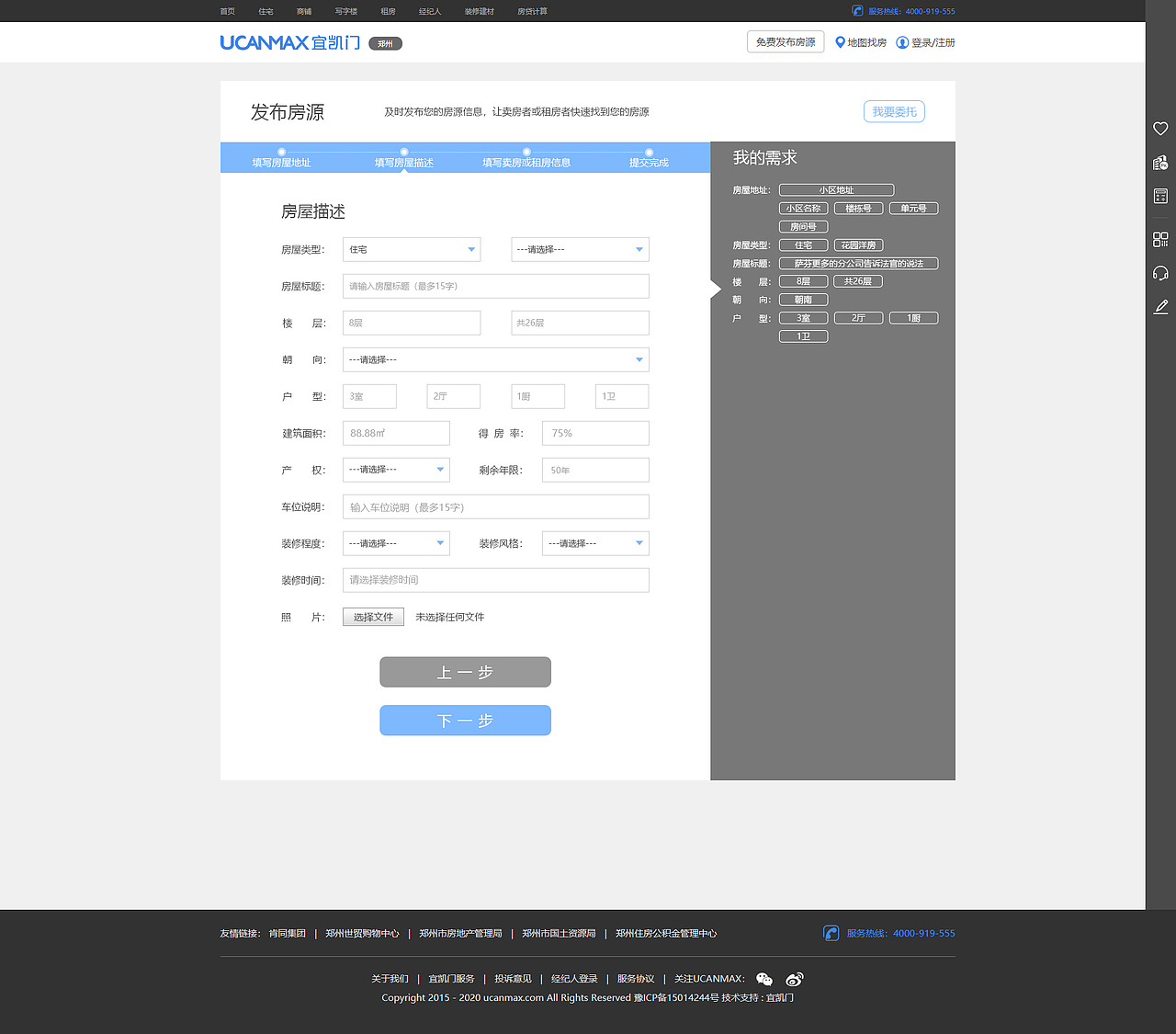
Task: Open the 朝向 orientation dropdown
Action: coord(495,359)
